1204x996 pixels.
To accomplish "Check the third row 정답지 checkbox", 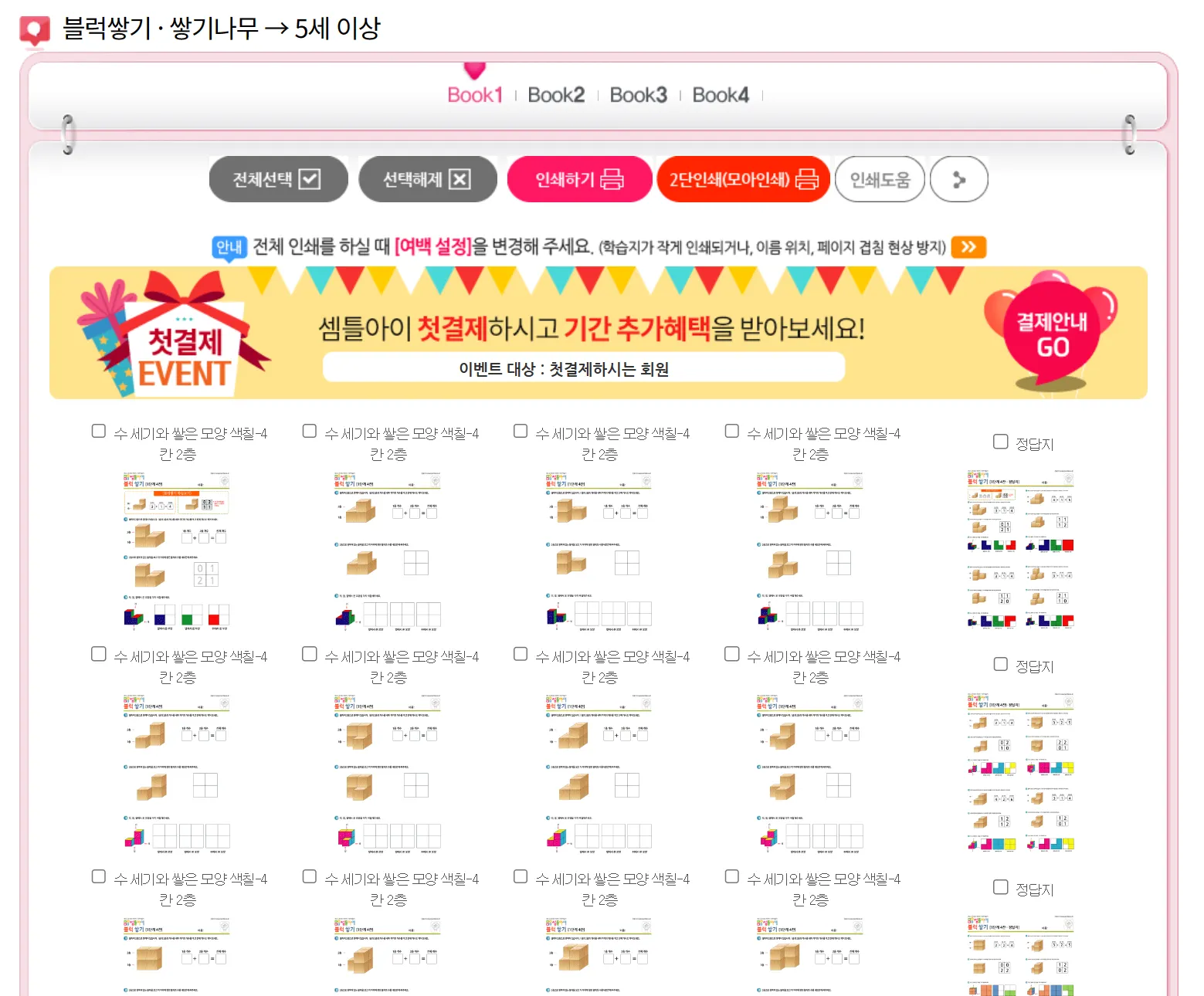I will (1001, 887).
